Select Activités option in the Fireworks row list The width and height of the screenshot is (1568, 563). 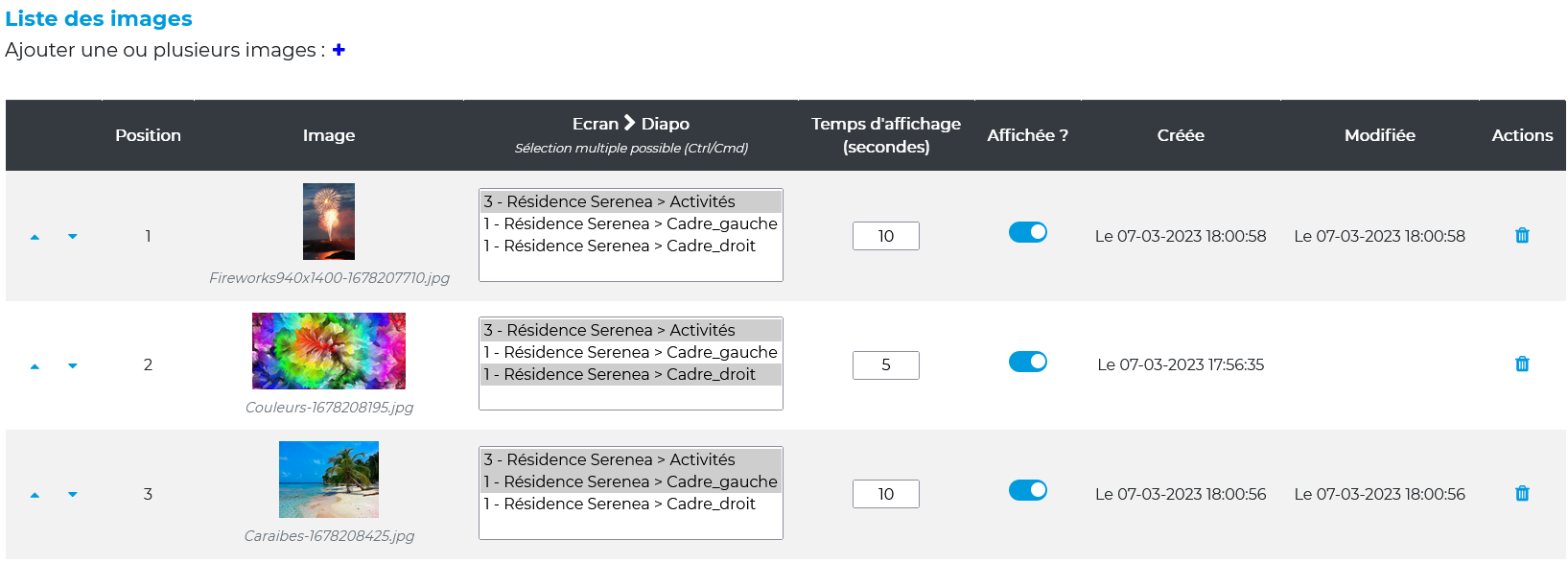[630, 201]
